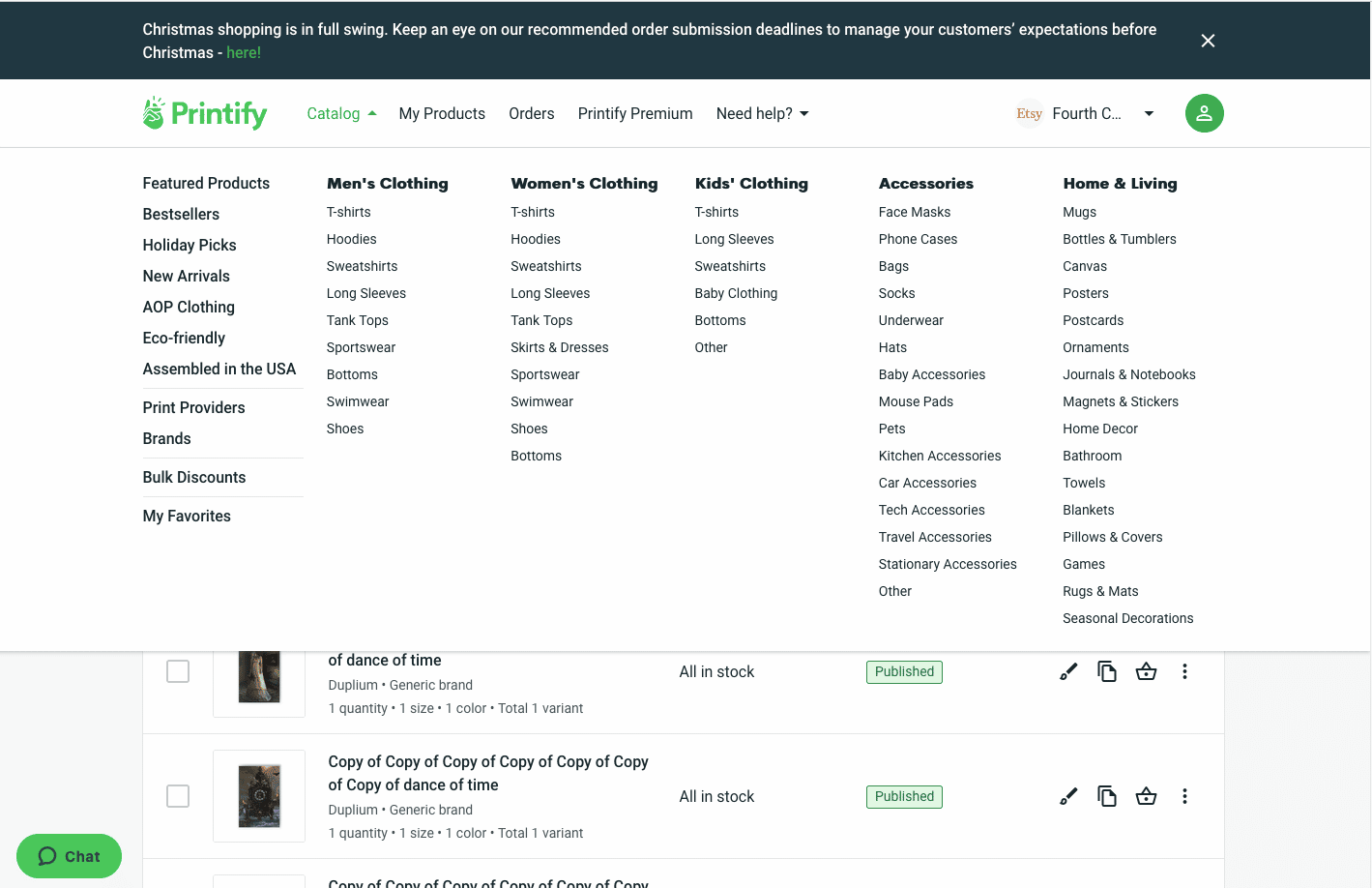Click the Etsy store icon
The image size is (1372, 888).
[x=1029, y=113]
